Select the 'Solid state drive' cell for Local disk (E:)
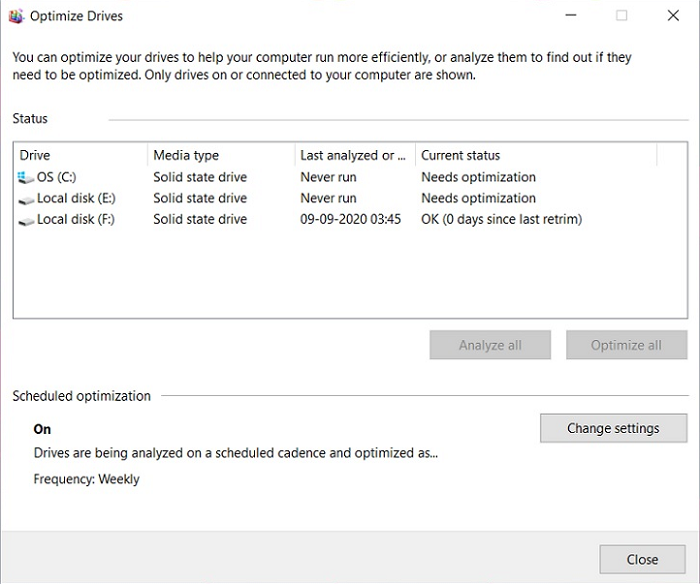 [x=200, y=198]
